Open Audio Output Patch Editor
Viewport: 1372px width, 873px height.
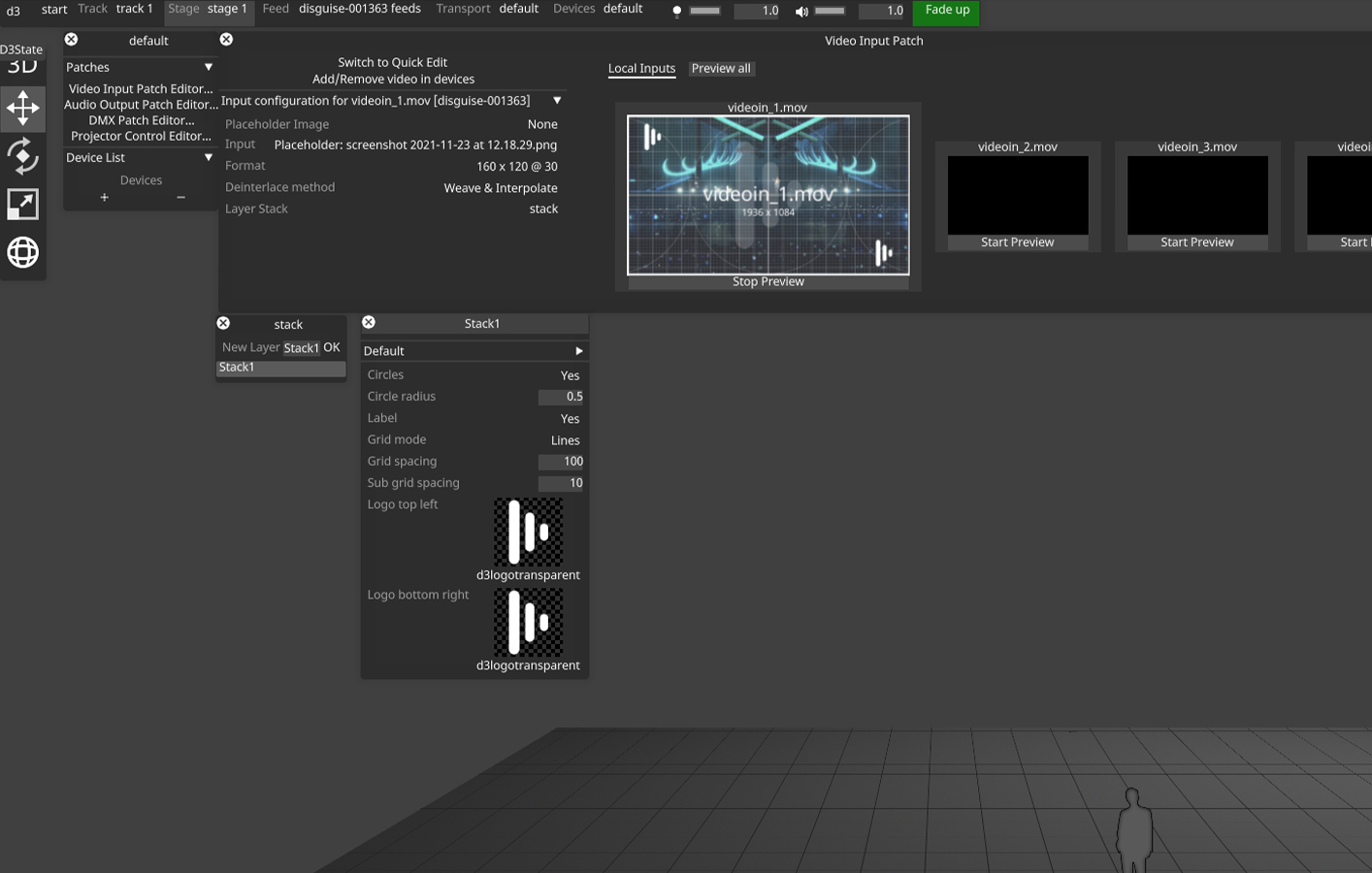point(141,105)
